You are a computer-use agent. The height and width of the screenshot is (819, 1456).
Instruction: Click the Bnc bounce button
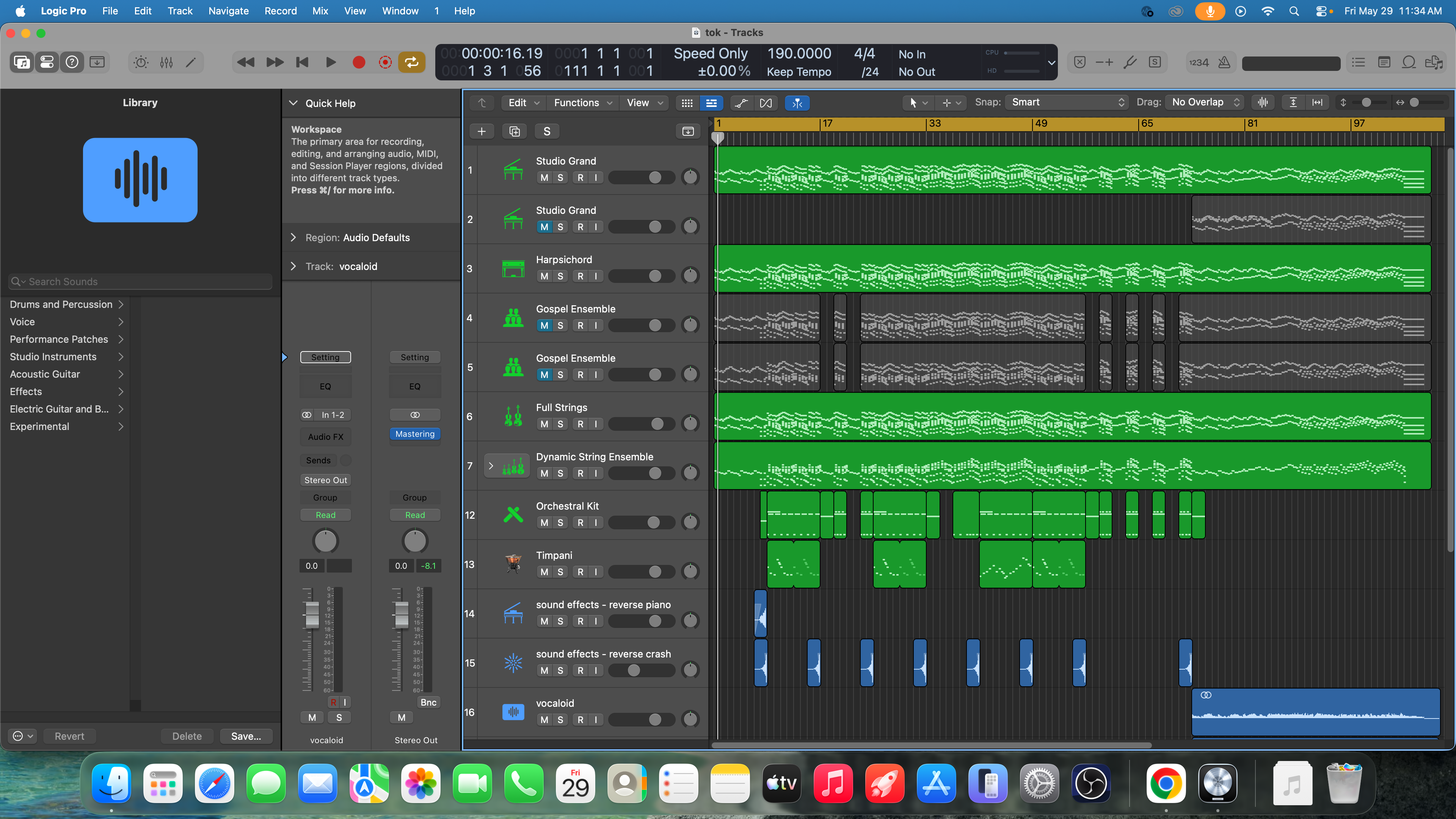click(x=428, y=702)
